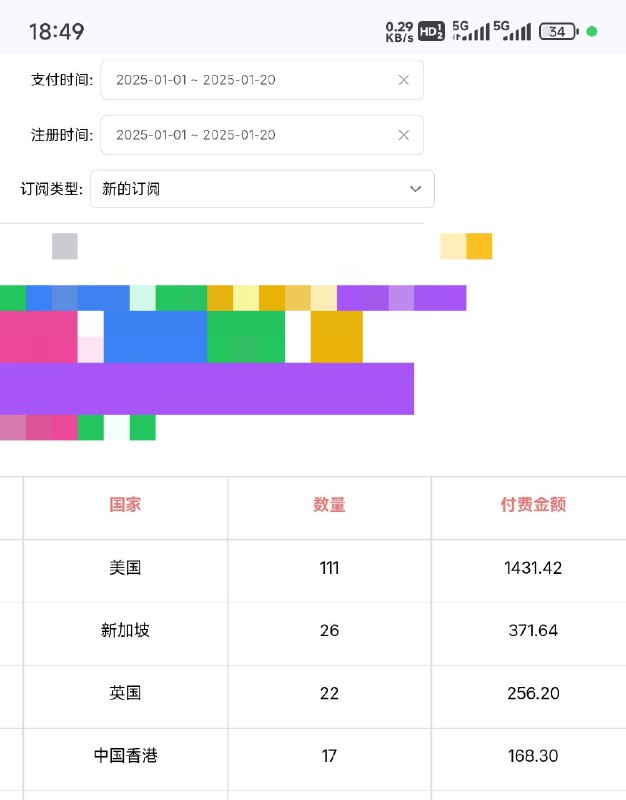Click payment amount 371.64
This screenshot has height=800, width=626.
[533, 631]
